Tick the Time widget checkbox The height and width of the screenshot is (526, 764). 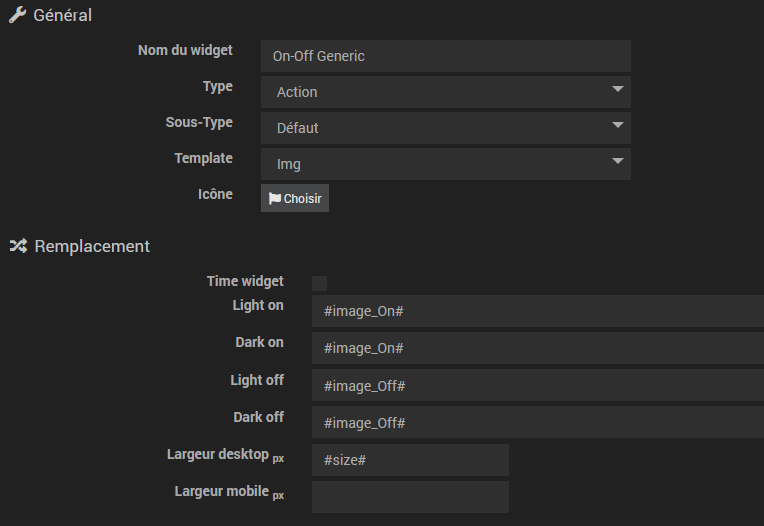pyautogui.click(x=320, y=283)
